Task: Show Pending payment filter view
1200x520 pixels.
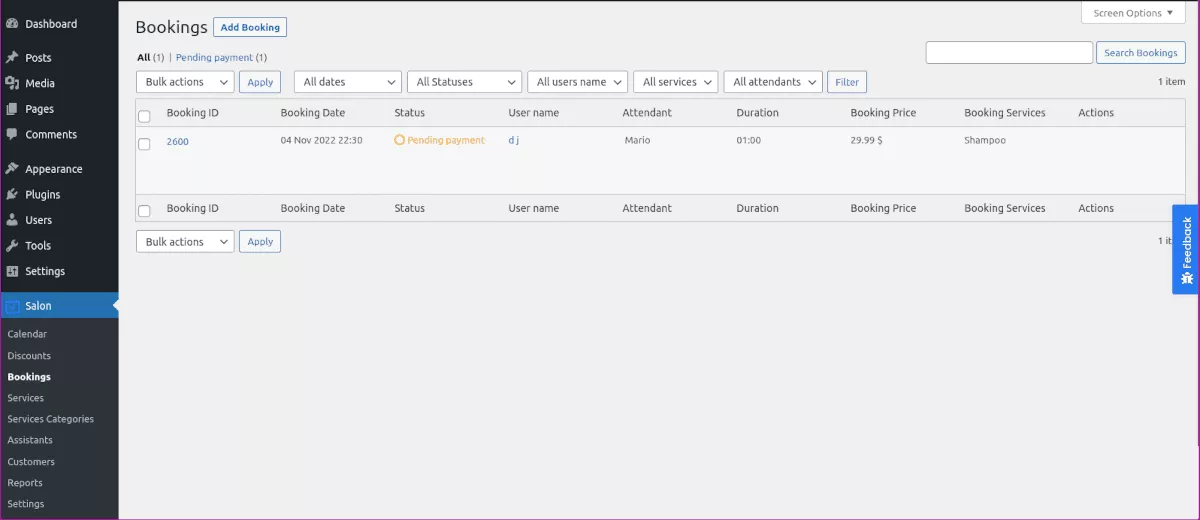Action: pos(214,58)
